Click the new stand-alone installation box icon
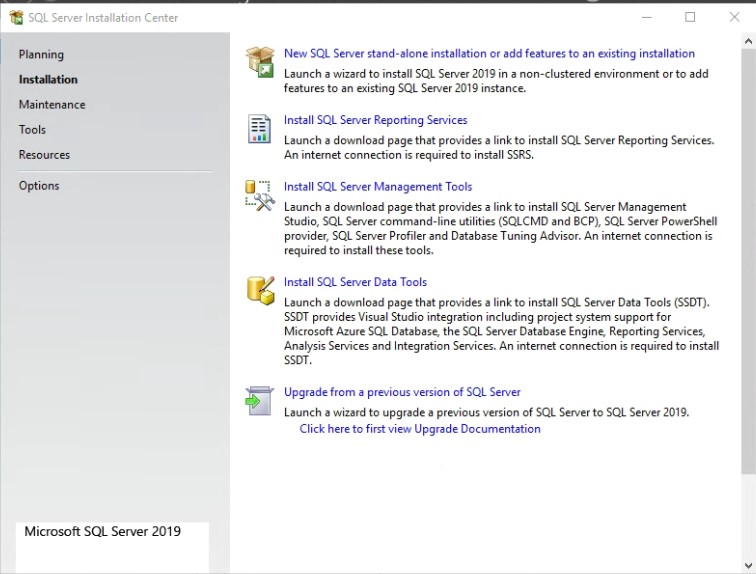Image resolution: width=756 pixels, height=574 pixels. point(260,62)
